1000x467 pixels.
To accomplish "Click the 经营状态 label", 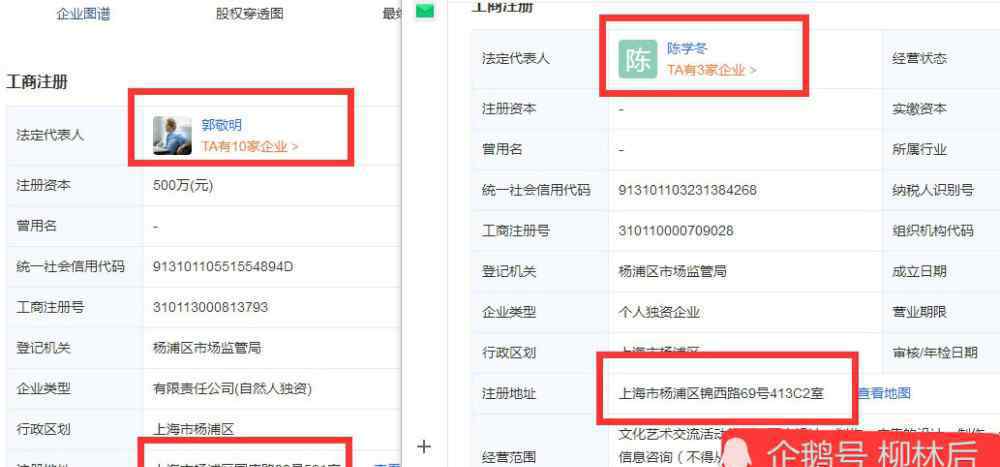I will (919, 59).
